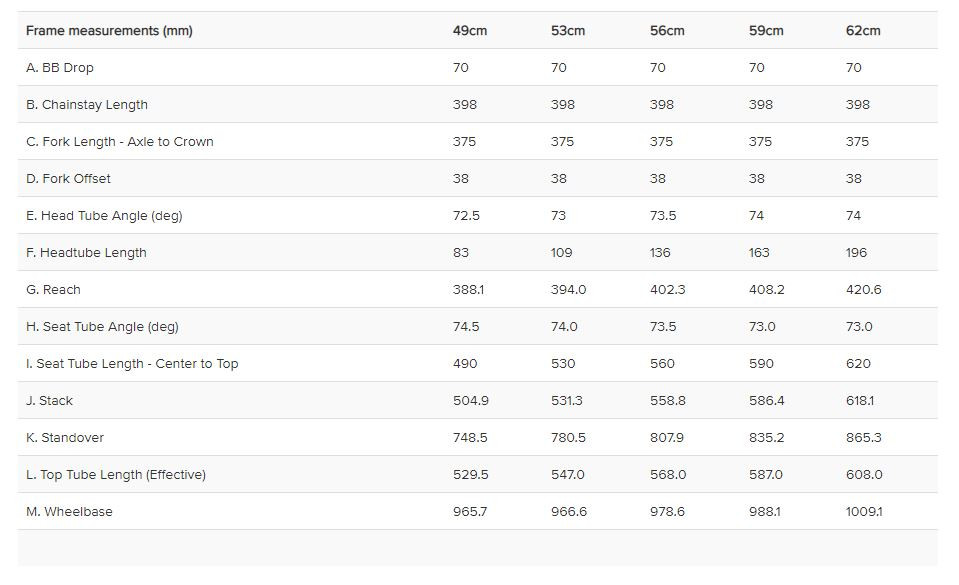Image resolution: width=959 pixels, height=585 pixels.
Task: Click the Seat Tube Length value 560
Action: 662,364
